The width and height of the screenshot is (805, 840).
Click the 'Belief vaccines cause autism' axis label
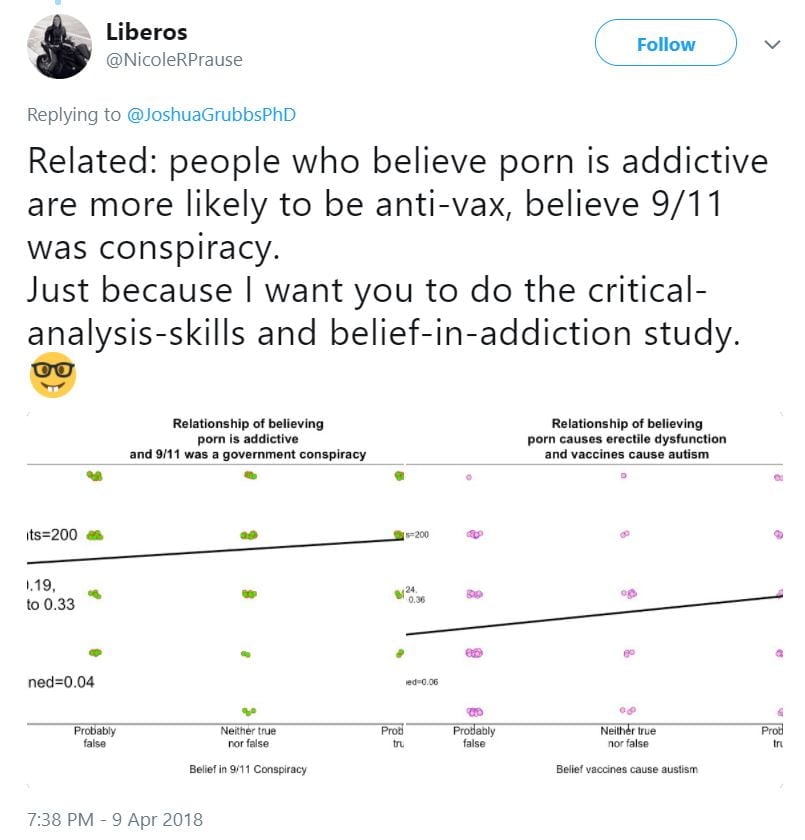tap(626, 769)
